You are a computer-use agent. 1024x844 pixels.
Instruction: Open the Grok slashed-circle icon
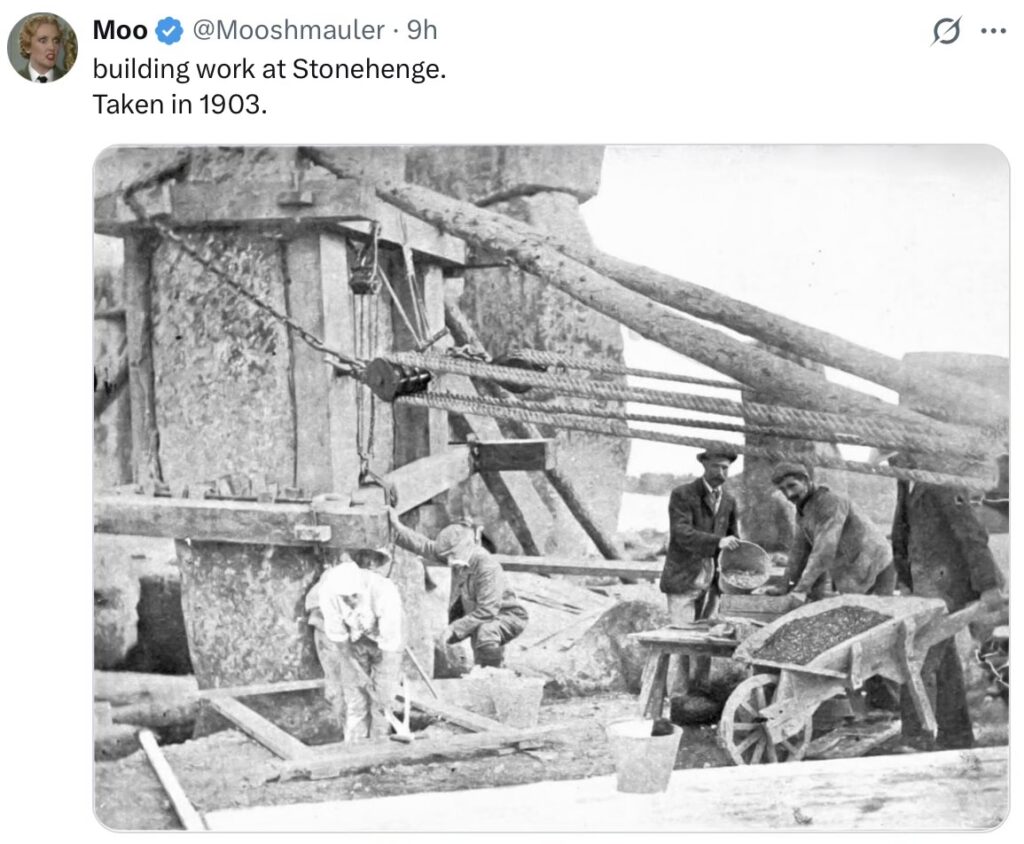click(x=946, y=31)
